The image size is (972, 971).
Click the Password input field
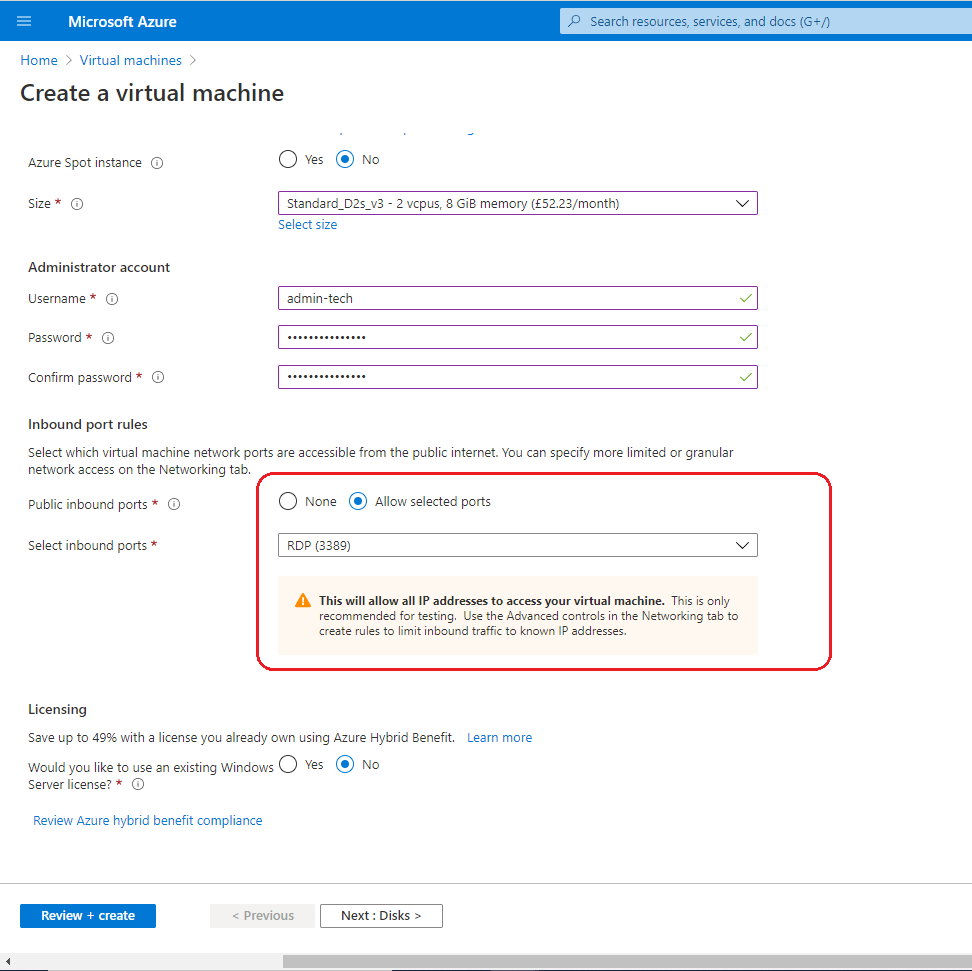[518, 337]
